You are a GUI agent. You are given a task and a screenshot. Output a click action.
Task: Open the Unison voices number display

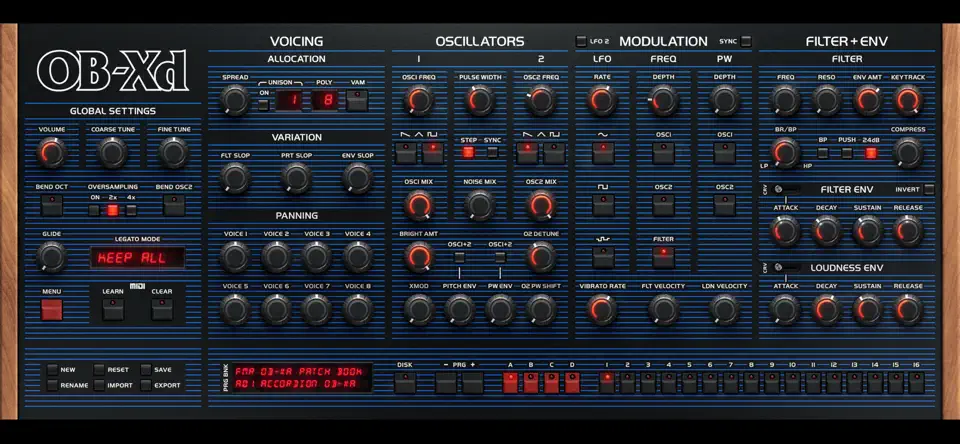coord(288,100)
